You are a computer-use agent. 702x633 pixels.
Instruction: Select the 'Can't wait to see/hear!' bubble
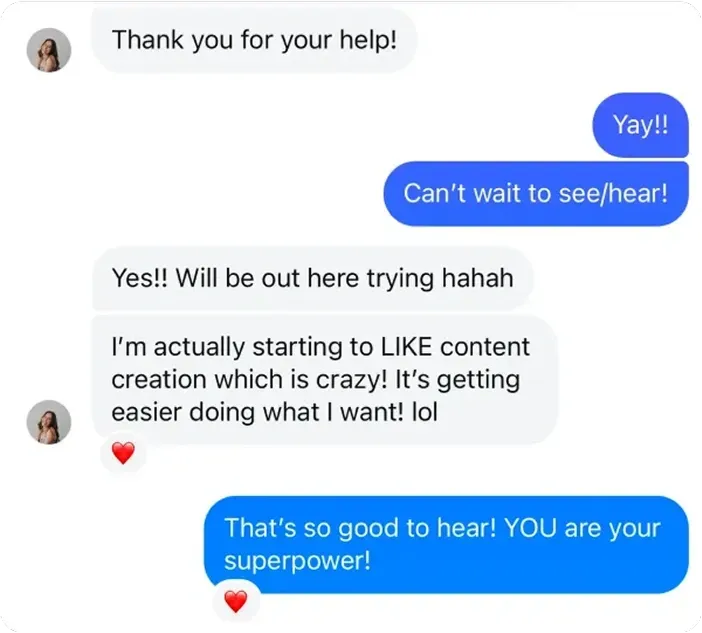tap(536, 194)
